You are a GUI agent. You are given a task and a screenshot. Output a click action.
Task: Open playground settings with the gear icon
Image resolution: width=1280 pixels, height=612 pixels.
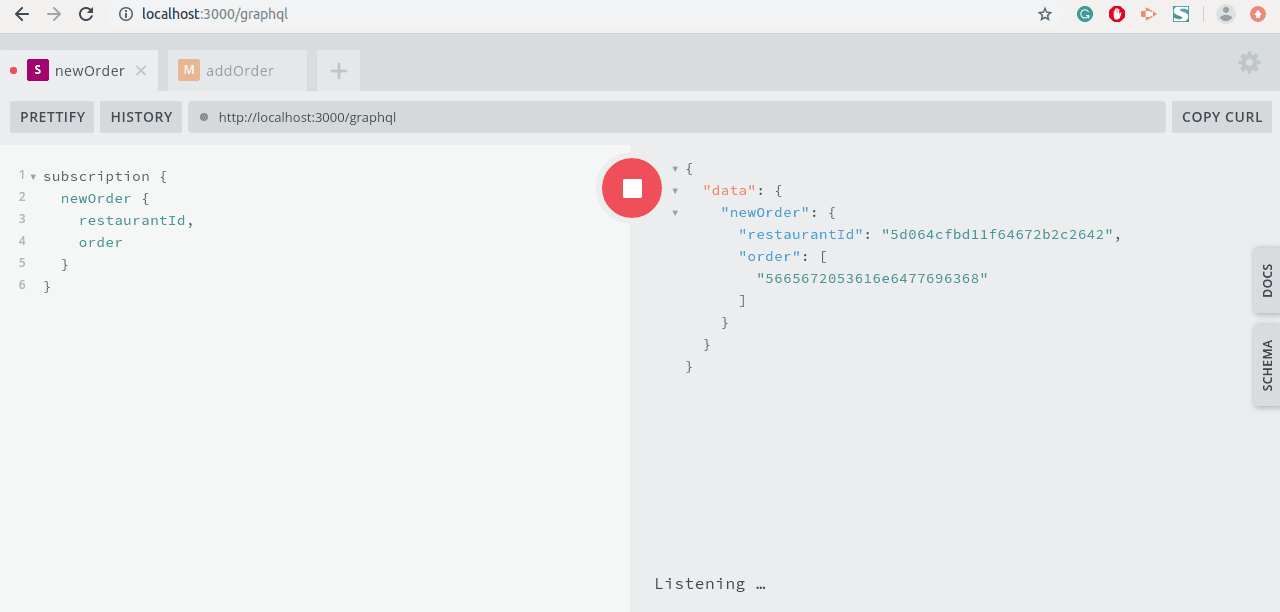[x=1248, y=62]
